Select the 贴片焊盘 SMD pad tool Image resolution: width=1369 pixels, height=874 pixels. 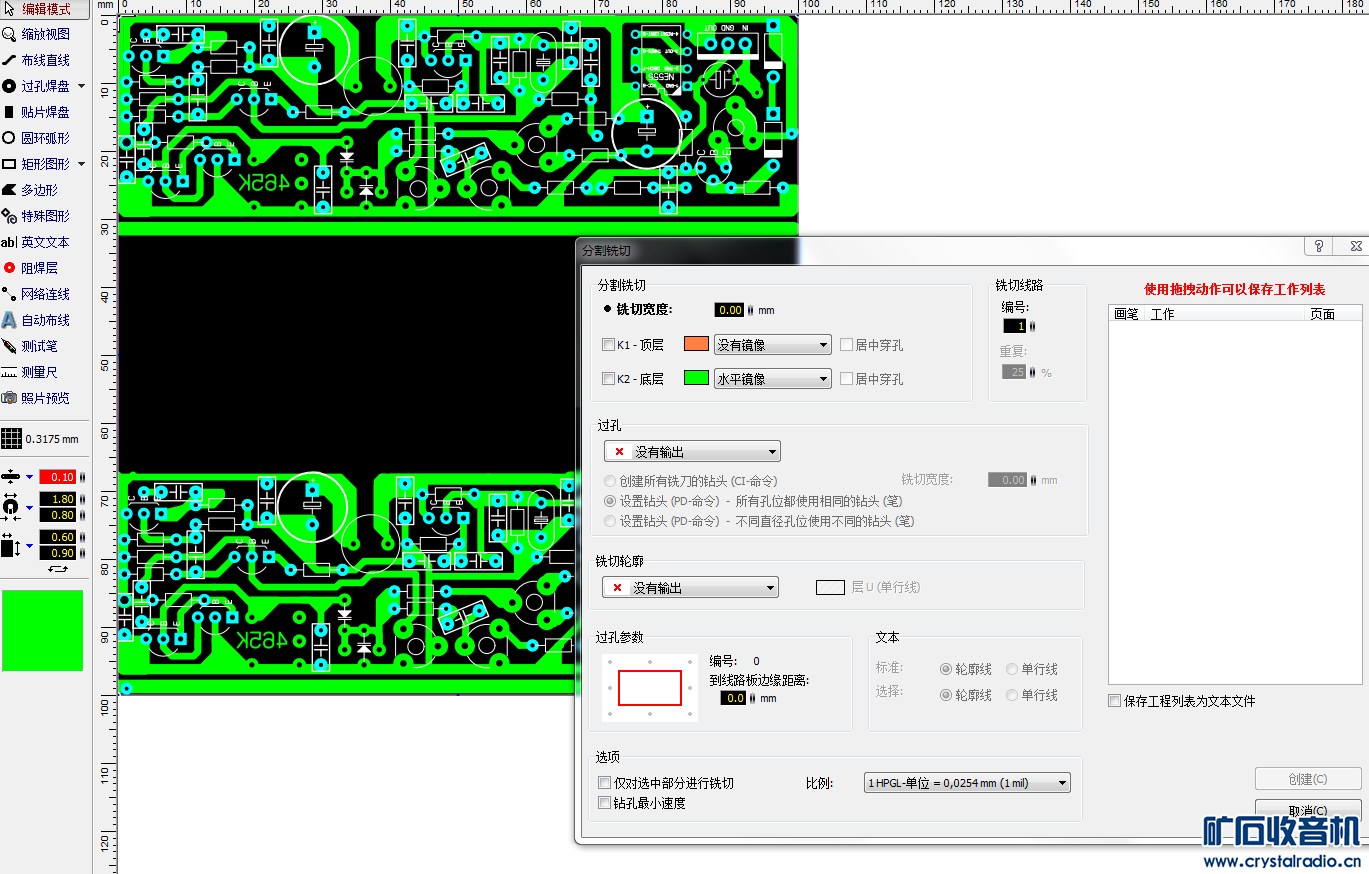[38, 112]
